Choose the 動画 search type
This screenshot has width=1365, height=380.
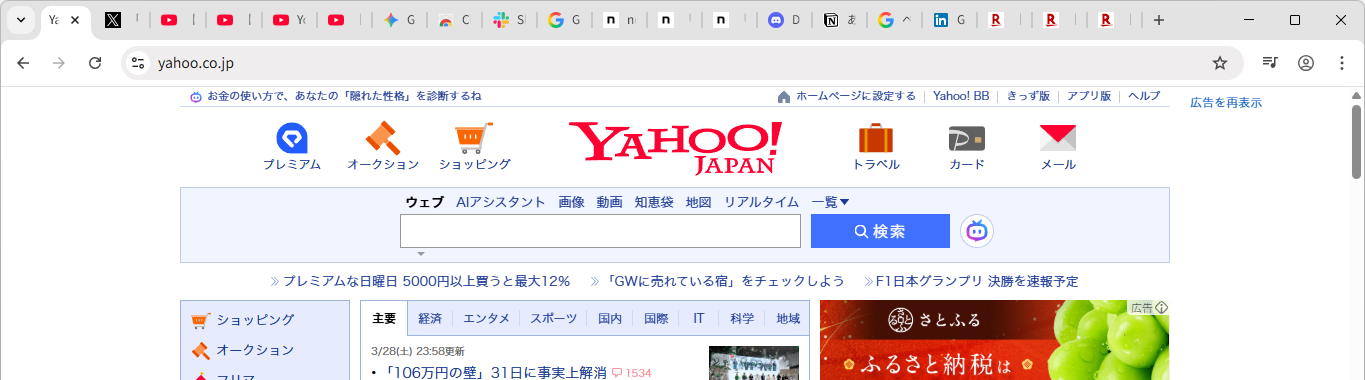click(x=609, y=202)
